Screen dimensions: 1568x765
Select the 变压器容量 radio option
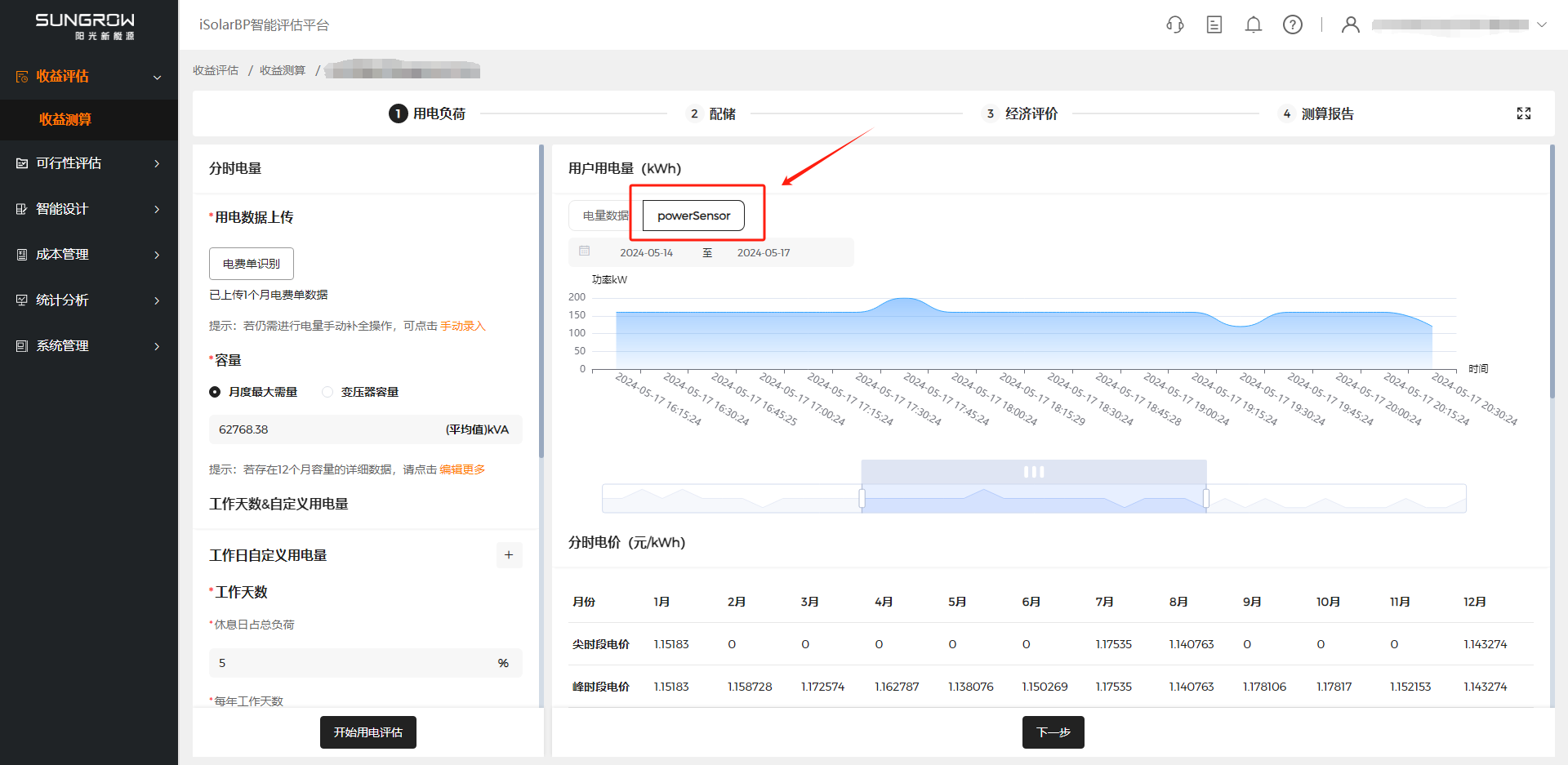327,392
